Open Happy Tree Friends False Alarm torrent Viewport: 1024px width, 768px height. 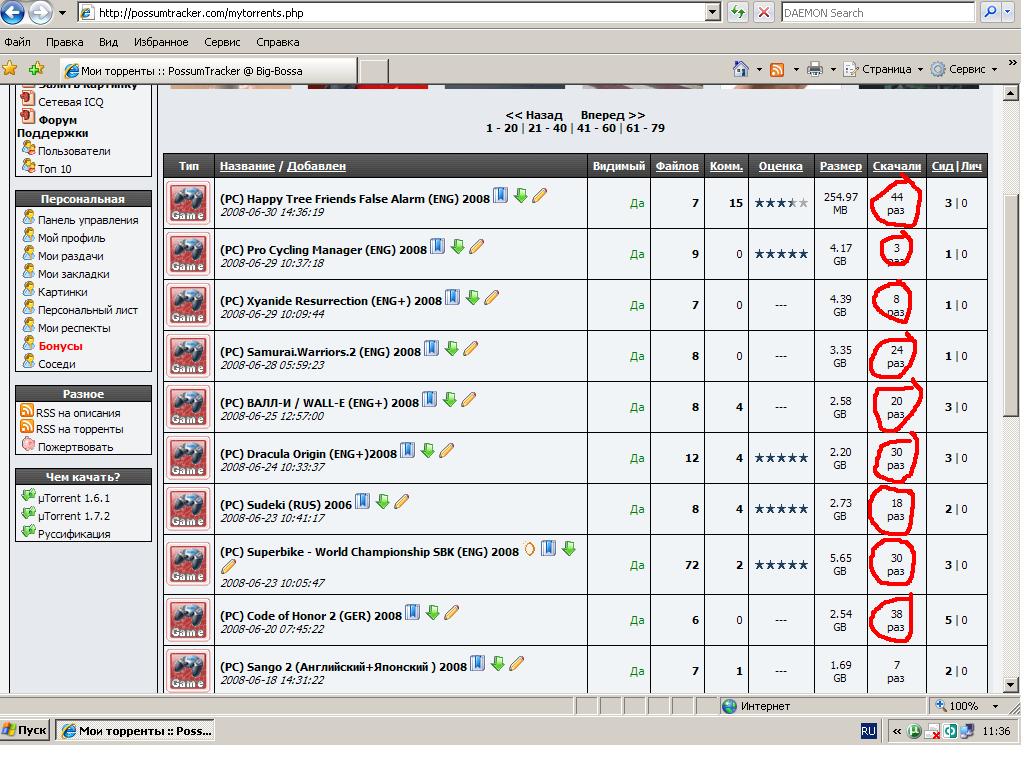point(355,199)
